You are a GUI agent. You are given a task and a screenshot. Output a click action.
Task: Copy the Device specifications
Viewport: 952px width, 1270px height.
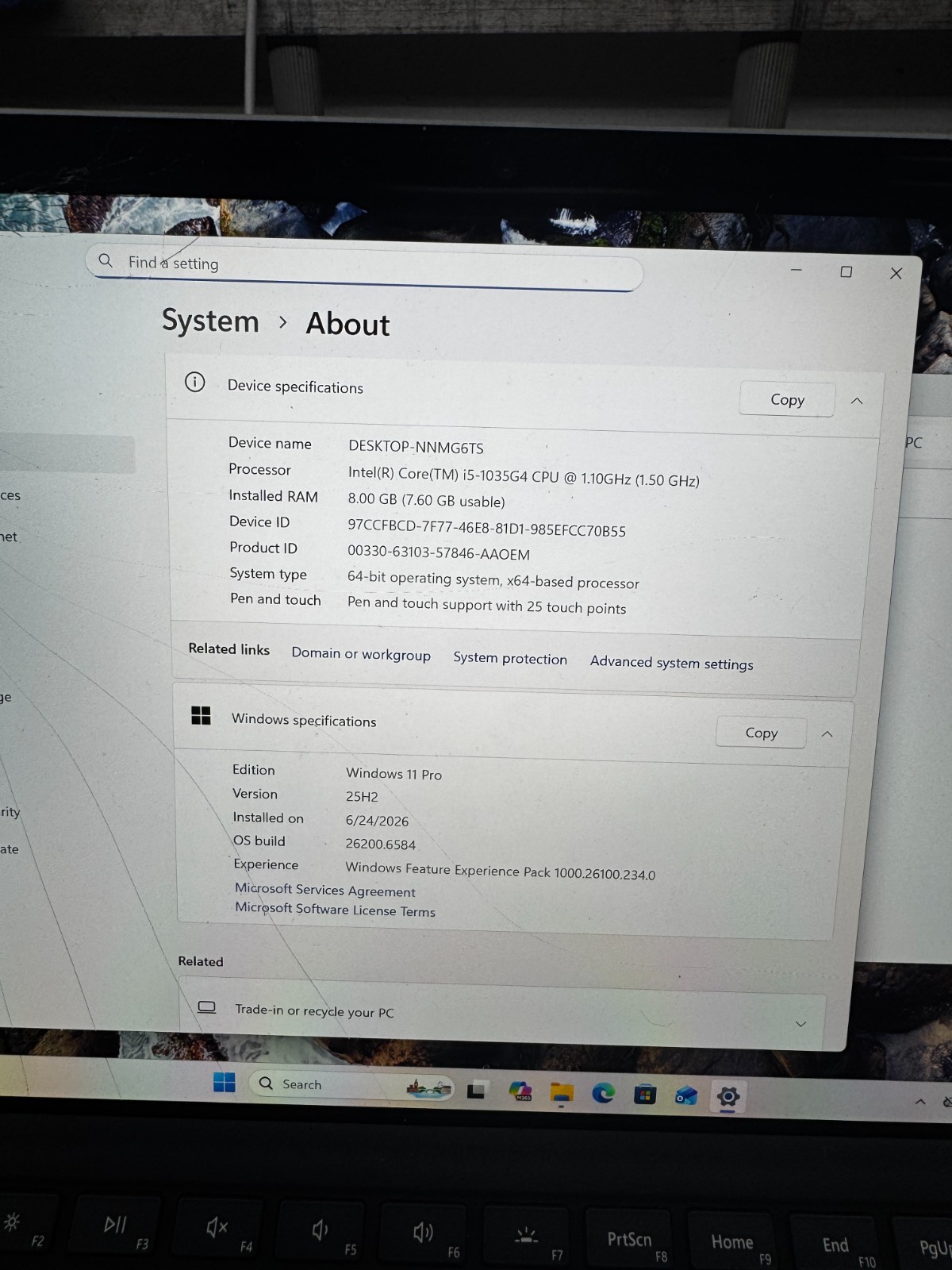pyautogui.click(x=787, y=399)
